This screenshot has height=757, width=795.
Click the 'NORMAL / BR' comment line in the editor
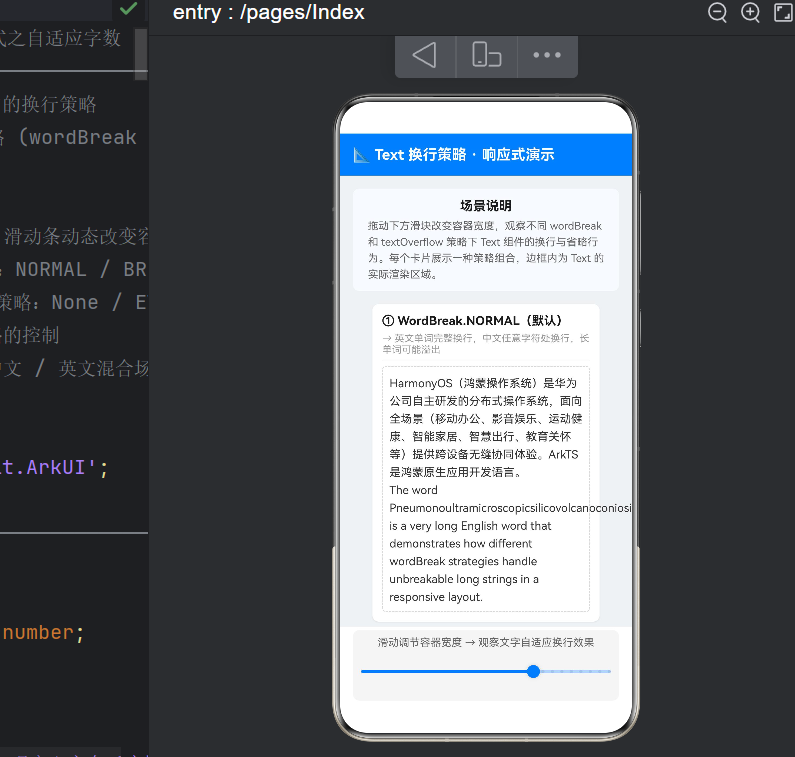81,269
